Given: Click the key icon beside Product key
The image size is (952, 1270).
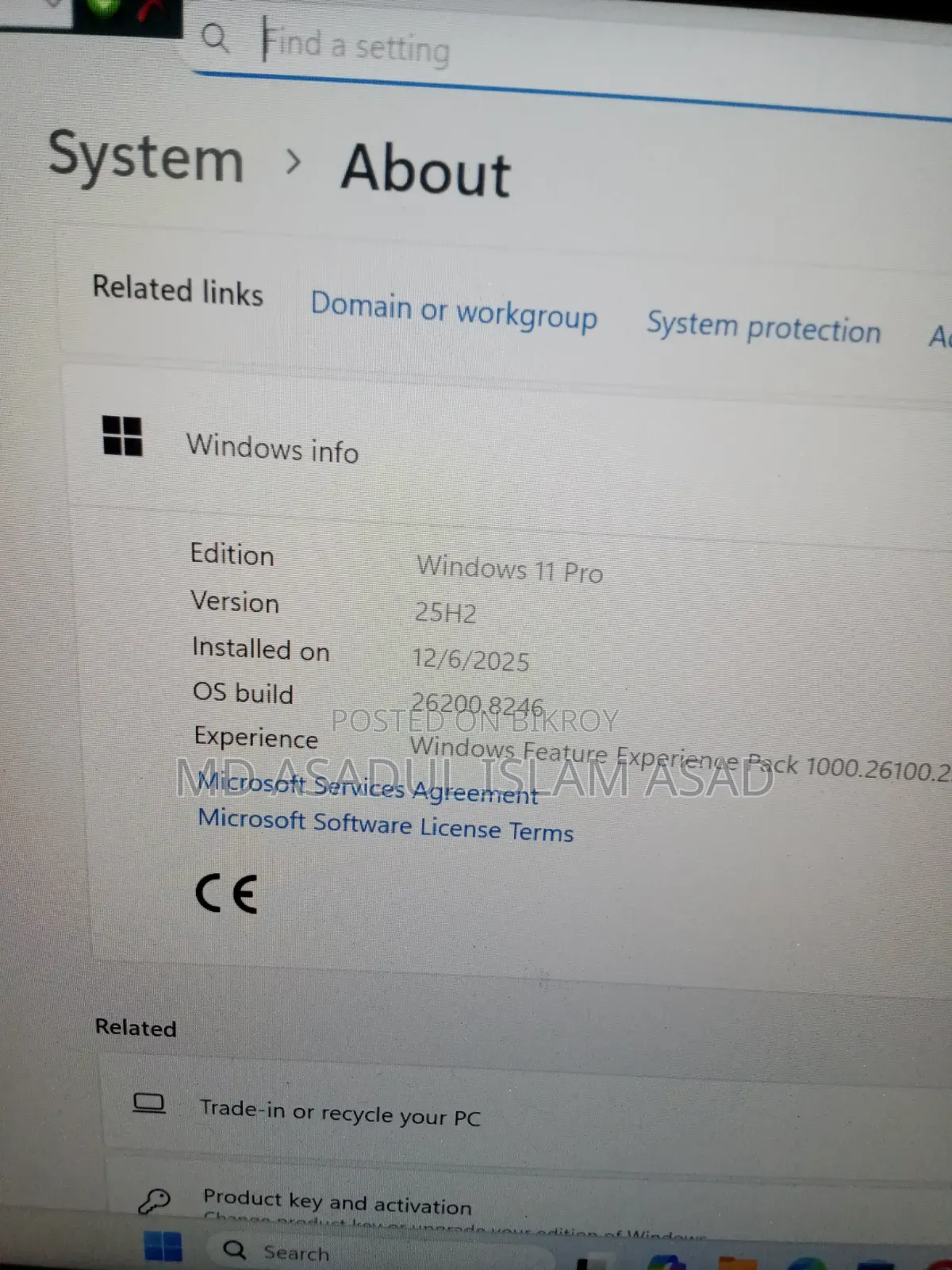Looking at the screenshot, I should [x=153, y=1201].
